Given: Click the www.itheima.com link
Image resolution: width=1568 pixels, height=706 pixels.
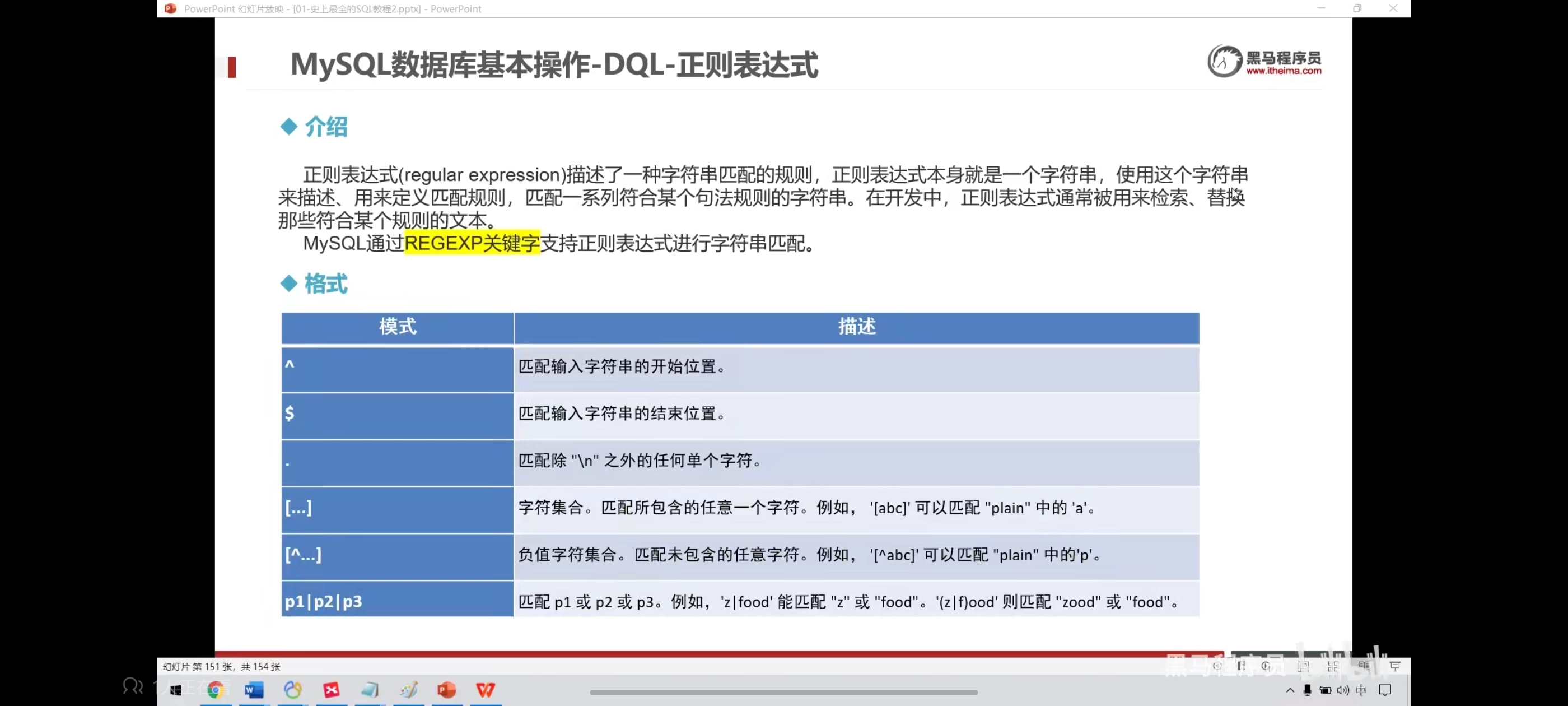Looking at the screenshot, I should click(1283, 71).
